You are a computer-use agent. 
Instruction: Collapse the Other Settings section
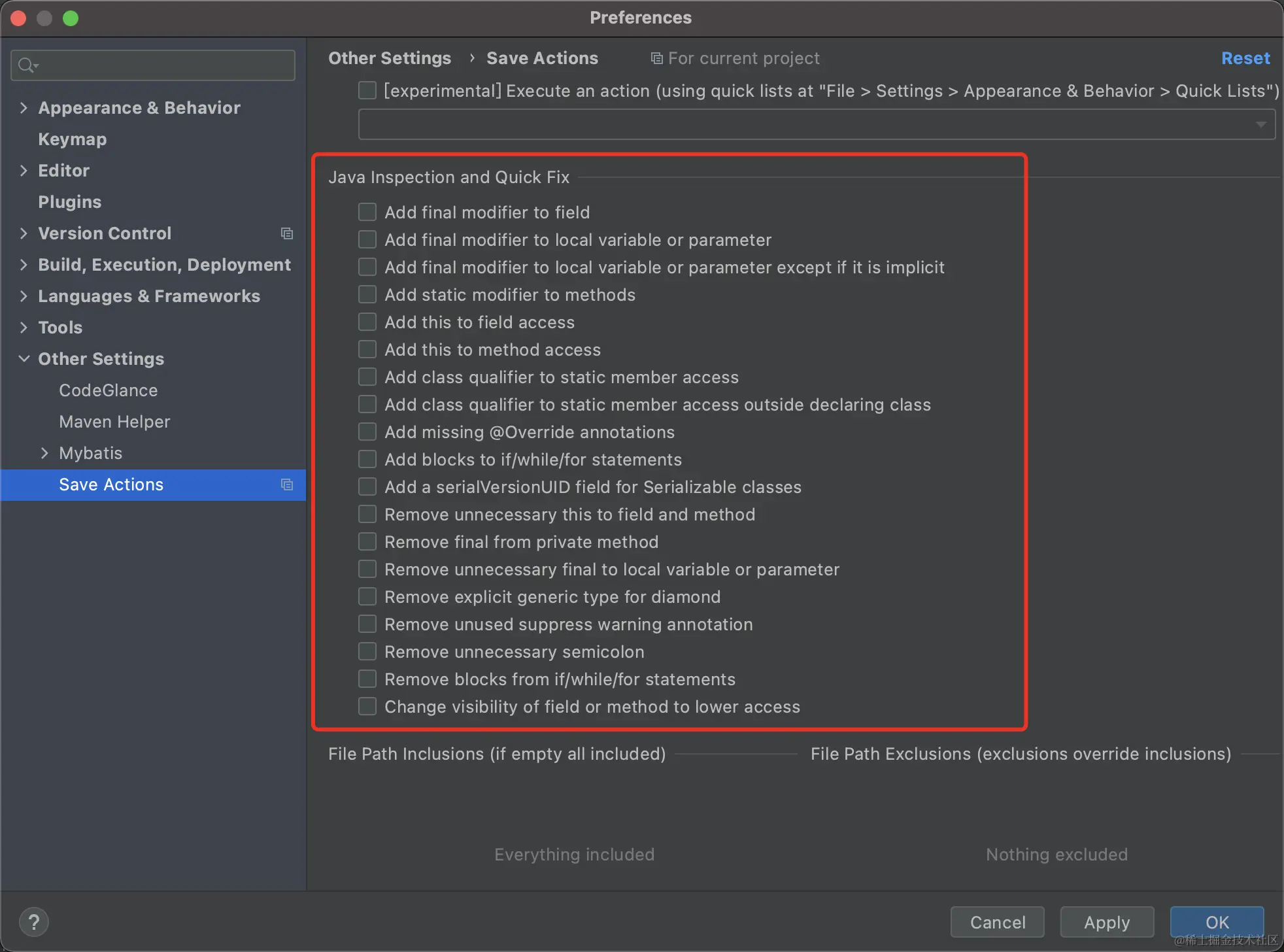24,358
